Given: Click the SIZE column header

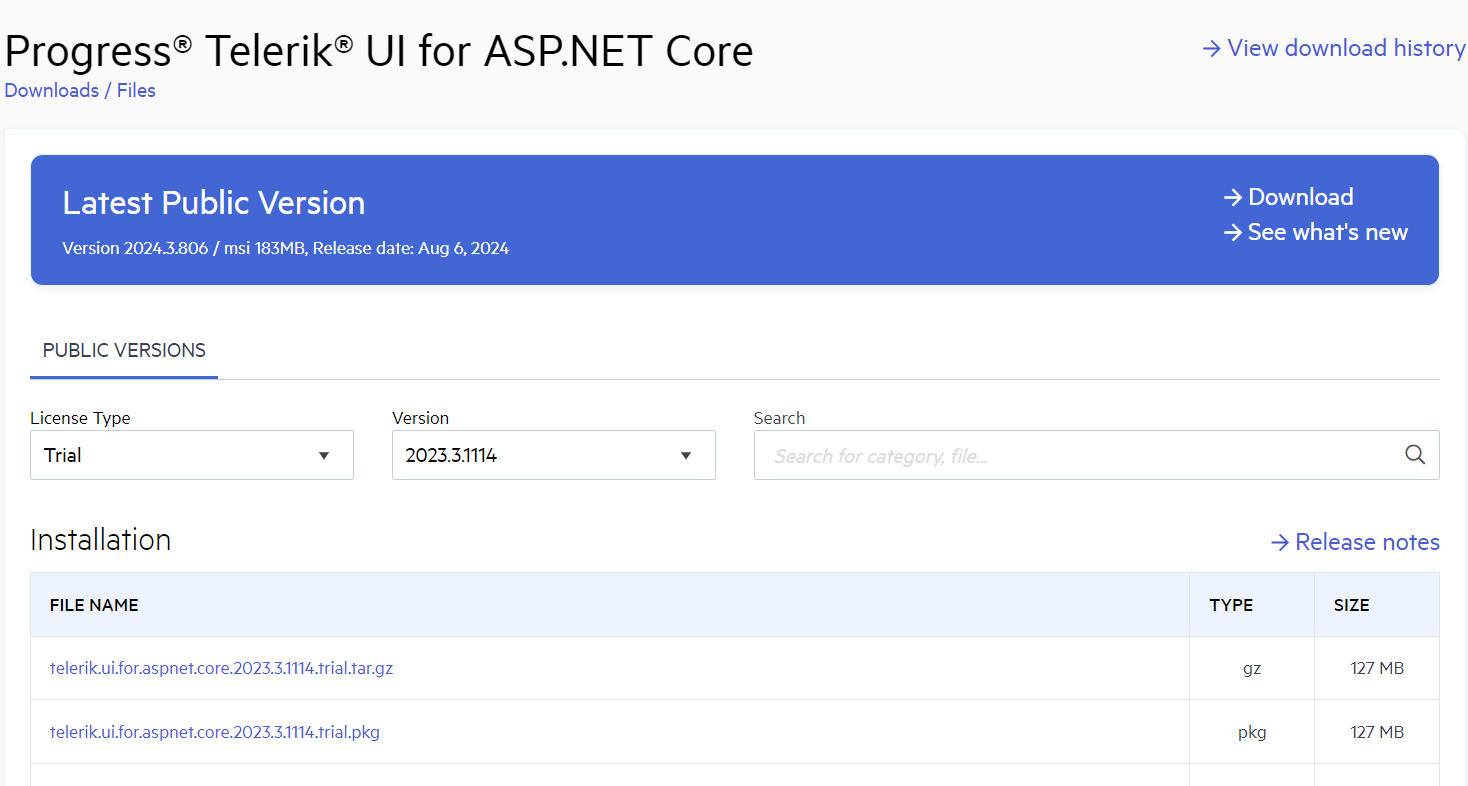Looking at the screenshot, I should coord(1351,605).
